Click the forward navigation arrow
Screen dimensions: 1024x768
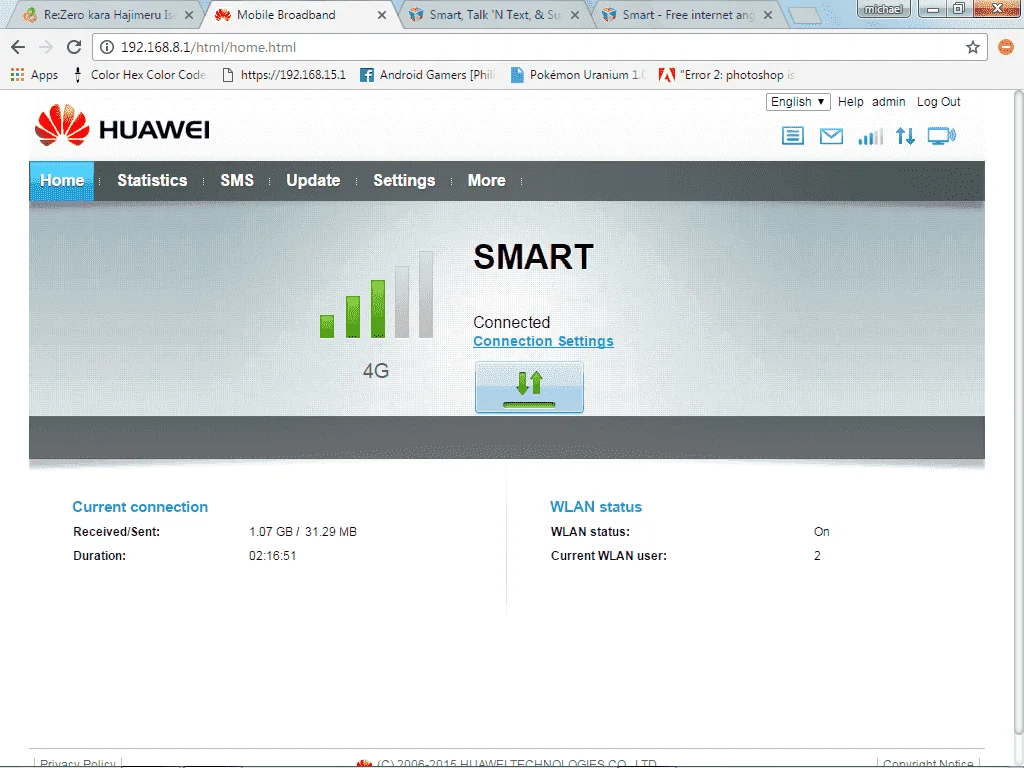(46, 47)
